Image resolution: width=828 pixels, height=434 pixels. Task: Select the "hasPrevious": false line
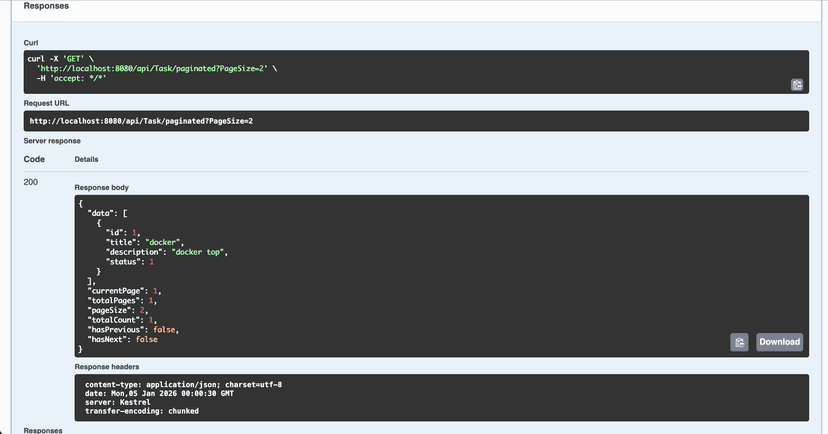click(133, 329)
